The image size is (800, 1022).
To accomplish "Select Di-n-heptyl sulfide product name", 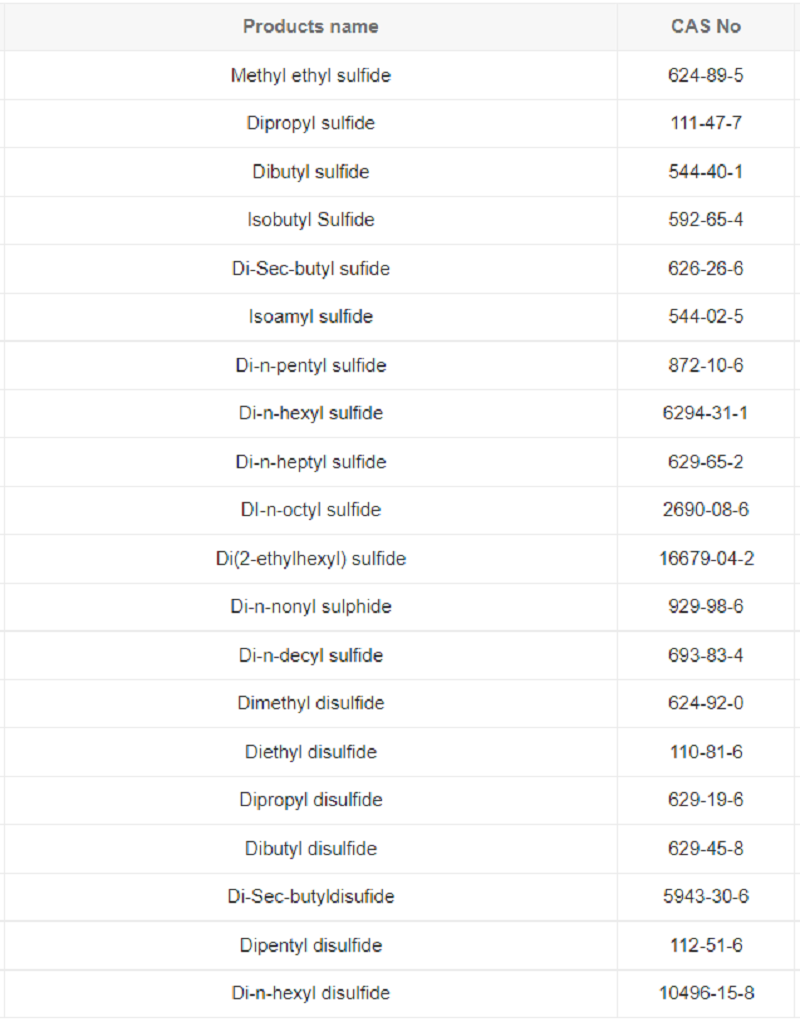I will (x=310, y=462).
